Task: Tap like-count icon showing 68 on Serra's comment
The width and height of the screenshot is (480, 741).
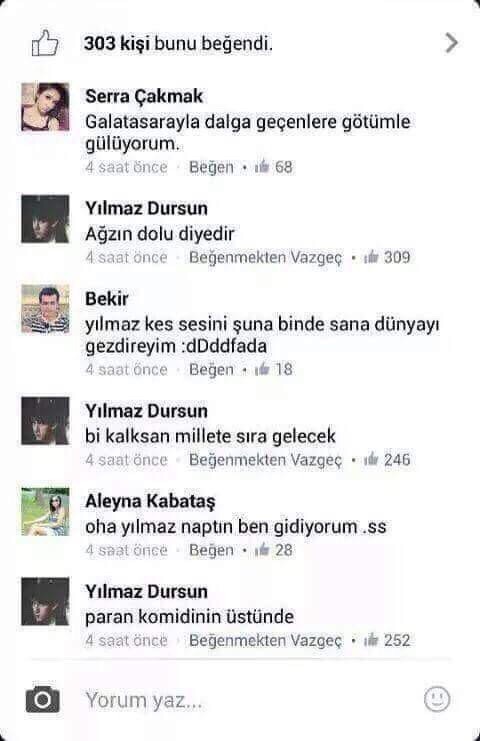Action: click(262, 167)
